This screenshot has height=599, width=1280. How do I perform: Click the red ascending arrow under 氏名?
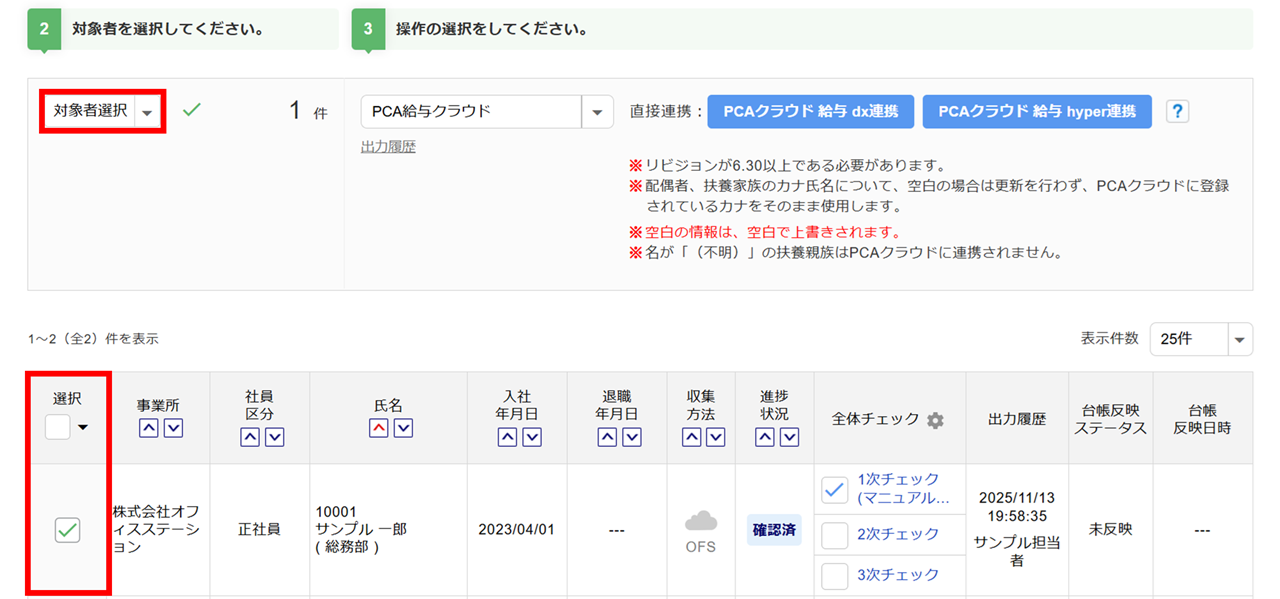[x=379, y=429]
